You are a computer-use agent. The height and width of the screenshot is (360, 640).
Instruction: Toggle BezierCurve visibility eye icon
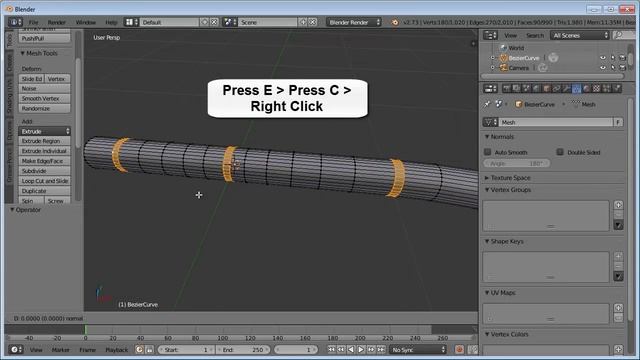(603, 58)
